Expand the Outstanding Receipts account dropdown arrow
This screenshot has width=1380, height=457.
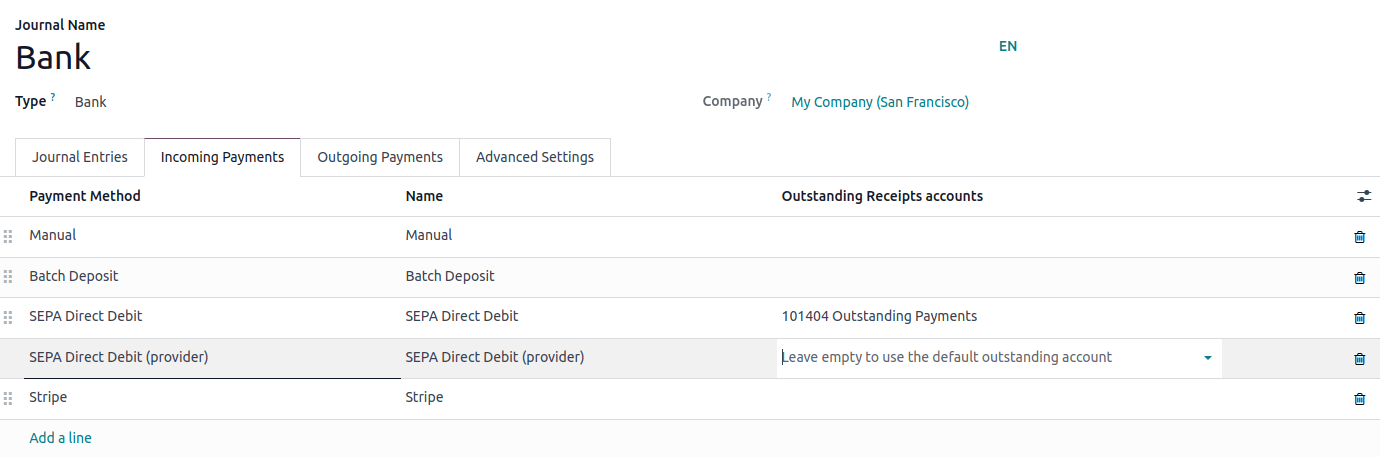[x=1208, y=358]
